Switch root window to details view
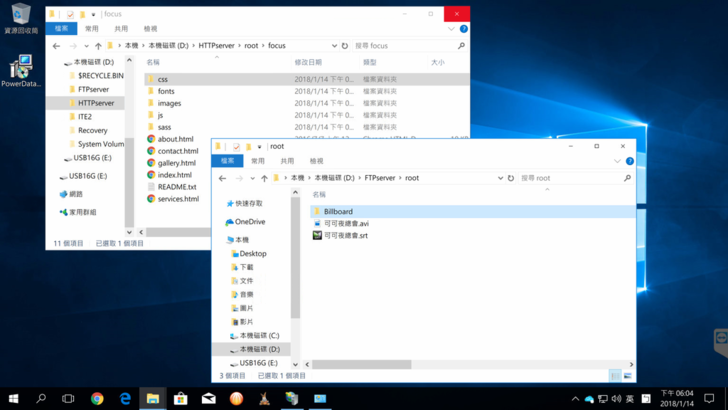728x410 pixels. point(615,376)
